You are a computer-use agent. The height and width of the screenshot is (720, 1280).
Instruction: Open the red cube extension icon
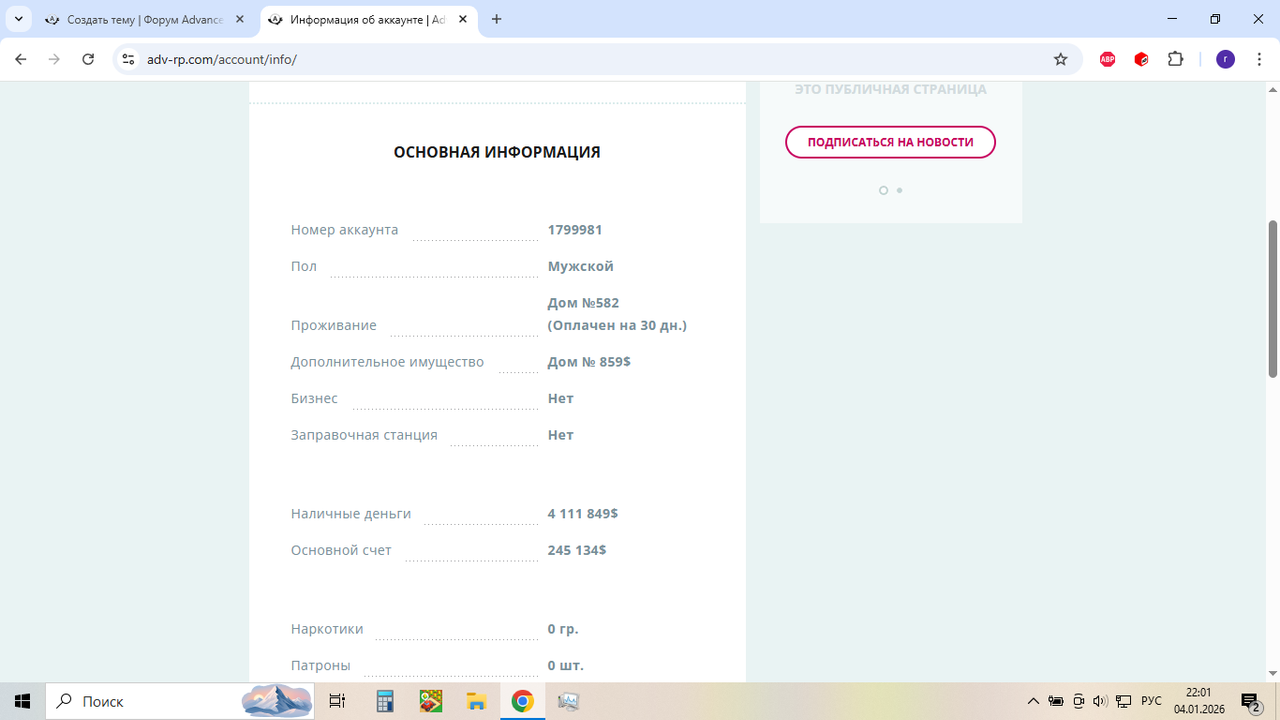point(1141,59)
